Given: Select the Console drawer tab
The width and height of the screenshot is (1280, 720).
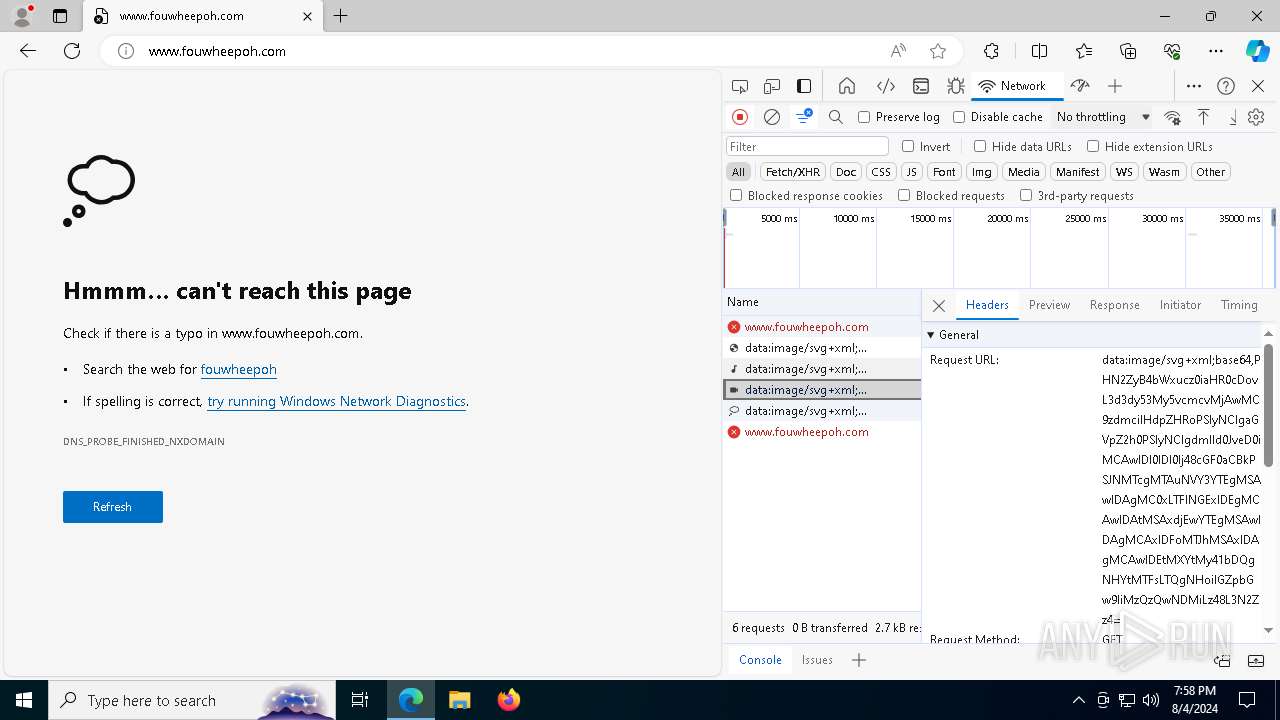Looking at the screenshot, I should point(760,660).
